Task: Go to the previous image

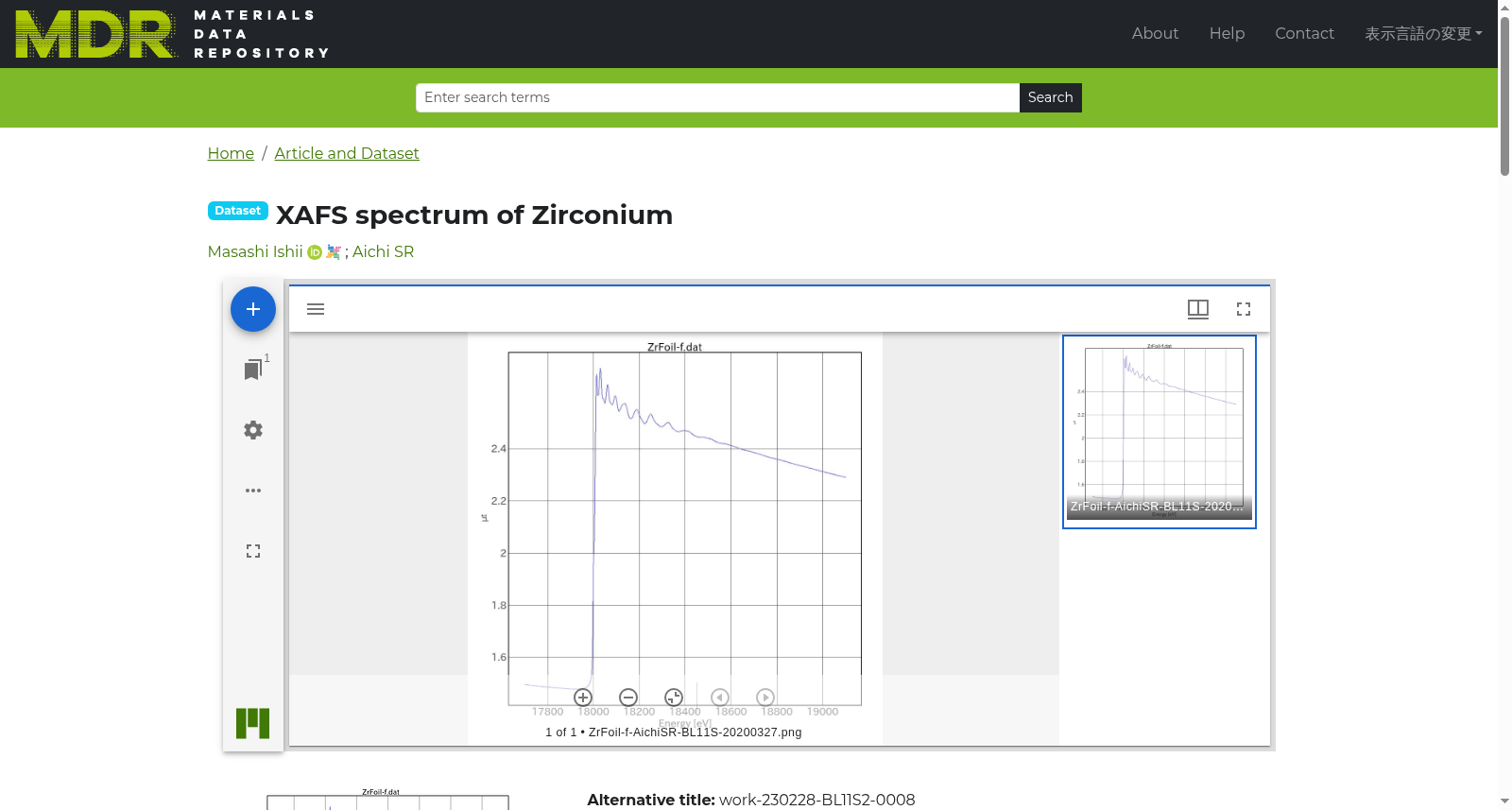Action: point(720,698)
